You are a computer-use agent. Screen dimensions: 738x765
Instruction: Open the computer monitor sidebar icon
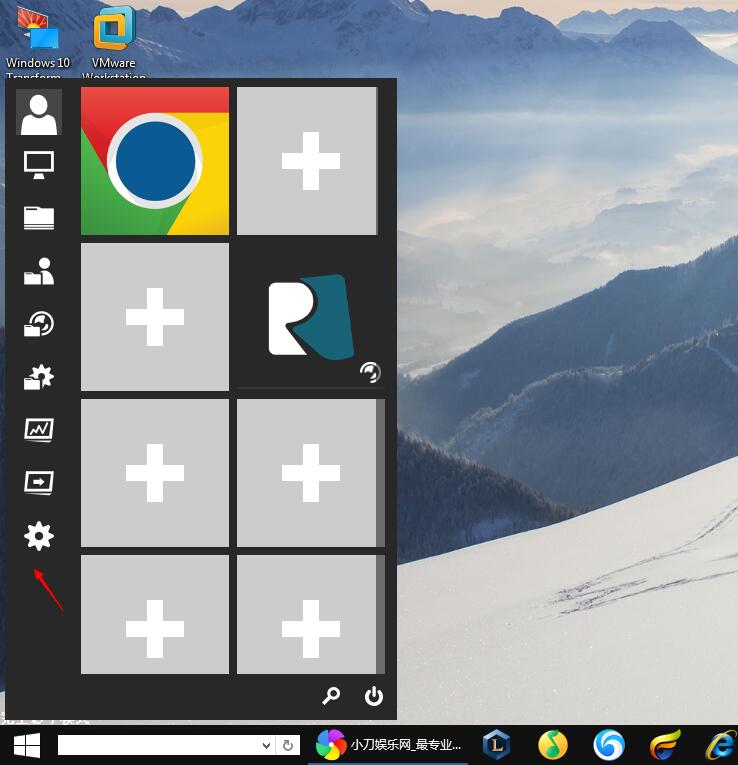click(x=39, y=165)
